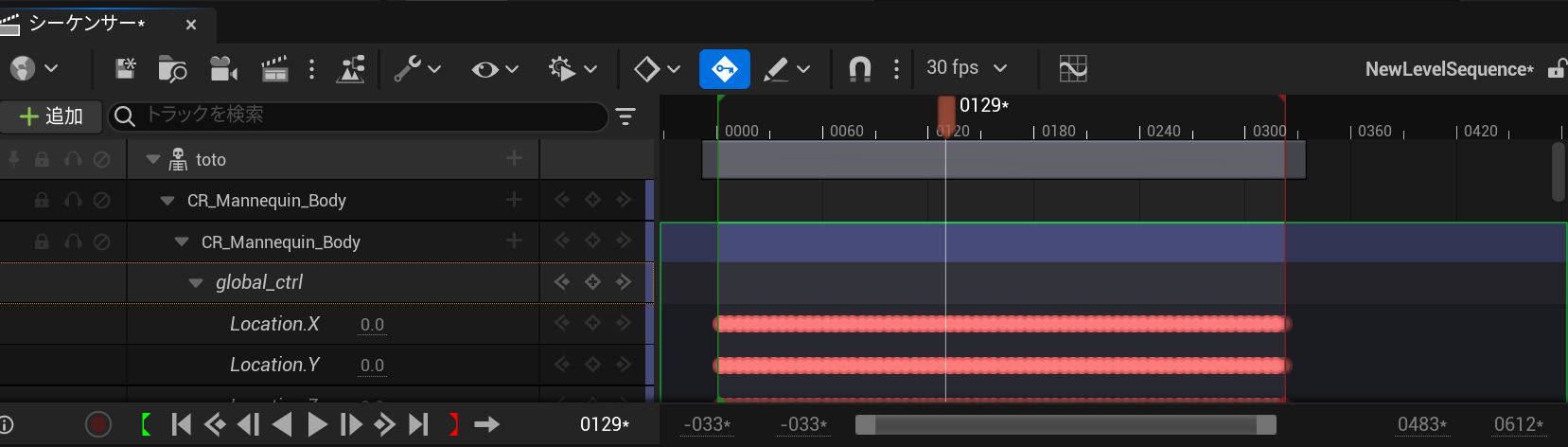Toggle auto-key button in toolbar
Screen dimensions: 1568x447
(x=724, y=69)
